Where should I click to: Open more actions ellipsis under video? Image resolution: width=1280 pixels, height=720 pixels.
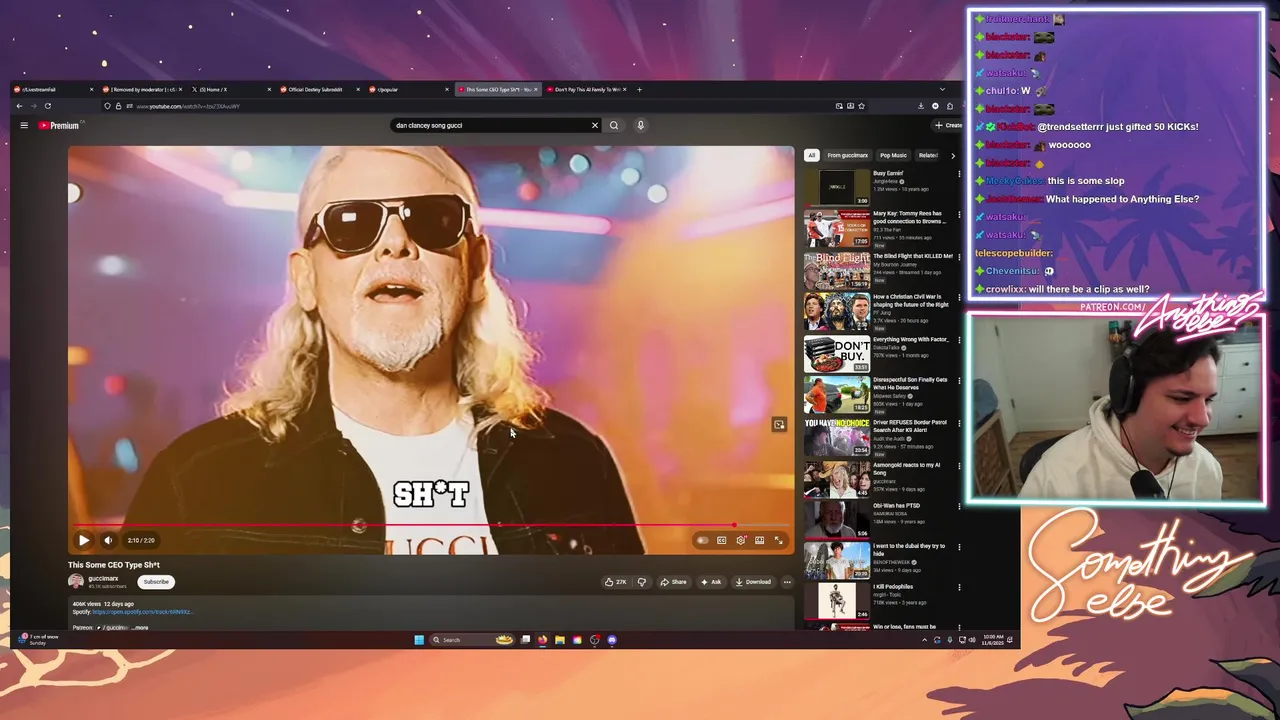pos(787,582)
